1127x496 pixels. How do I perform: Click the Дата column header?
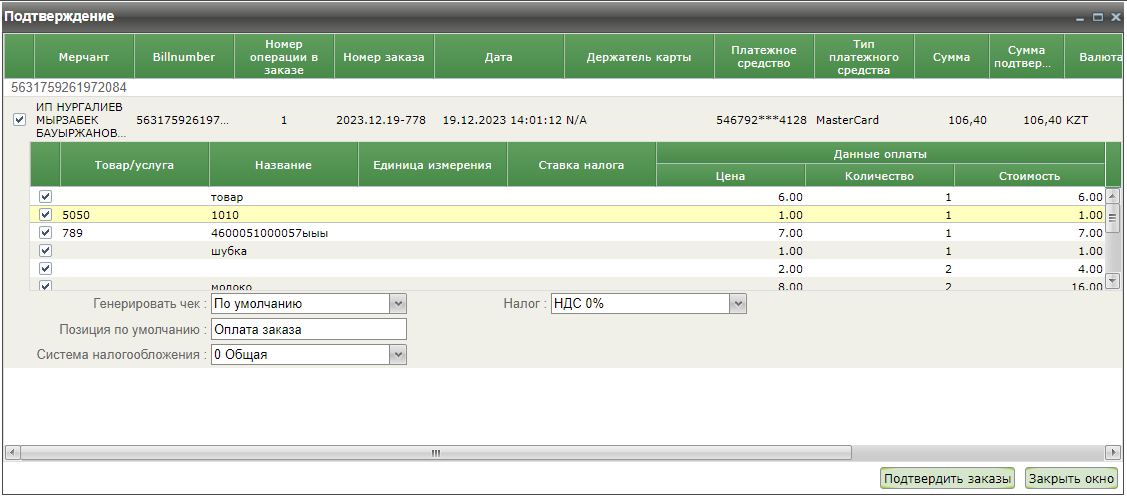point(498,57)
